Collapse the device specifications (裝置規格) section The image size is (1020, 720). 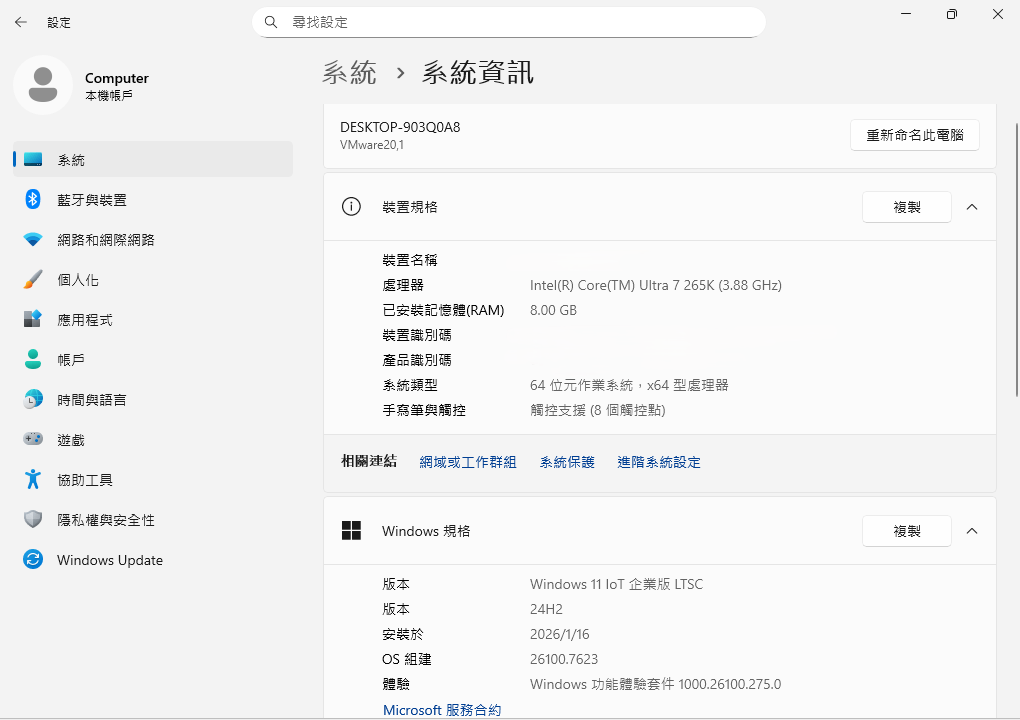pyautogui.click(x=971, y=207)
